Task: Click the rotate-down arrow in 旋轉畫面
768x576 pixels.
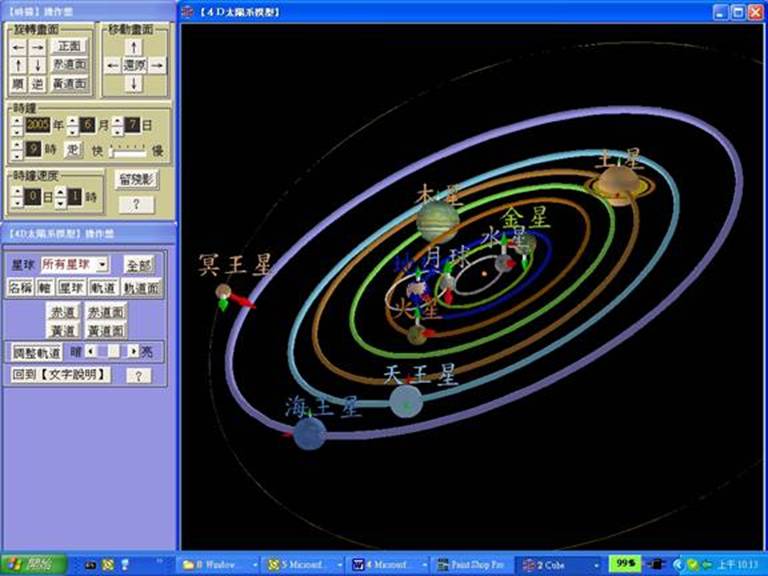Action: pos(37,66)
